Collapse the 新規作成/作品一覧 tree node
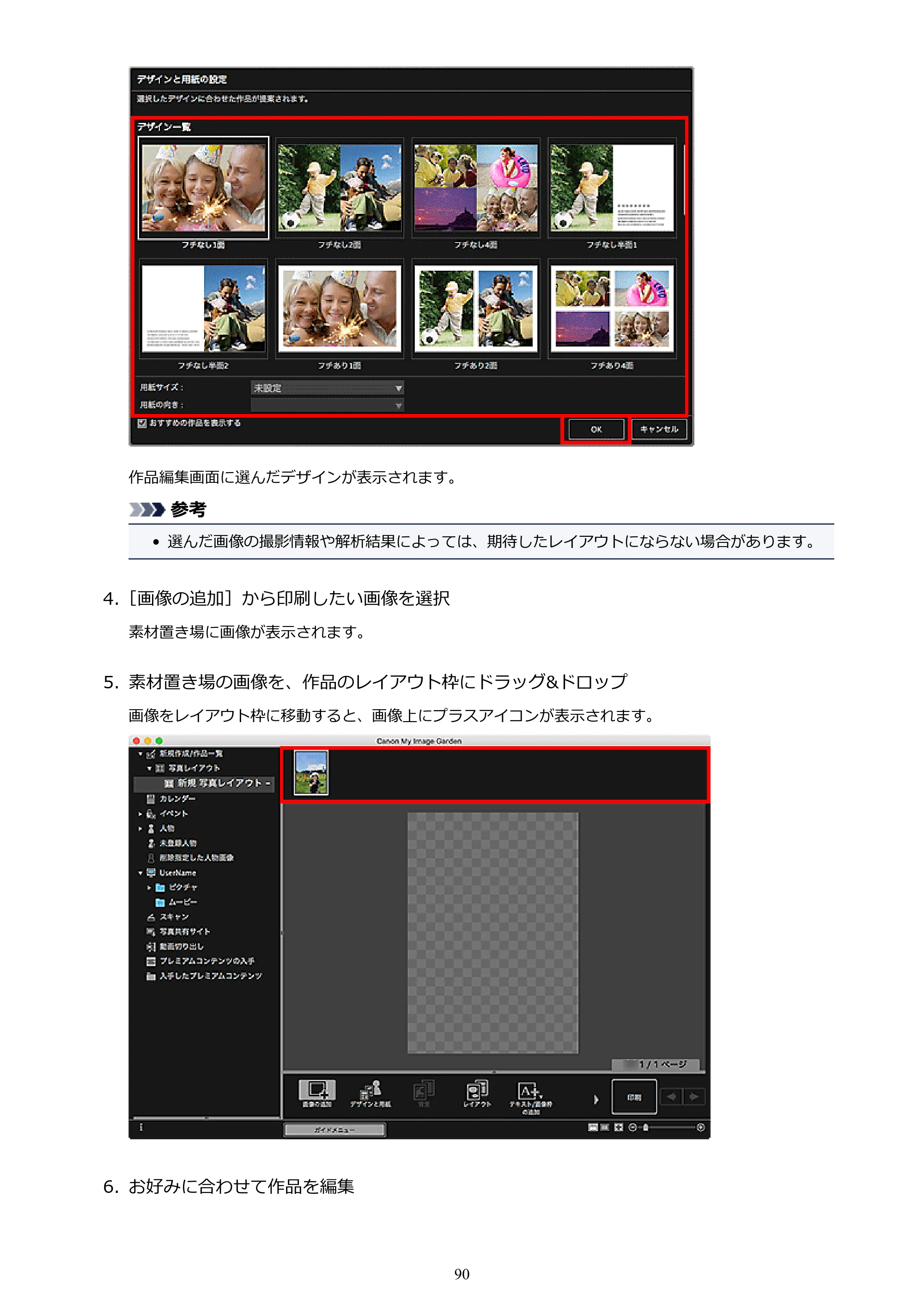 click(140, 754)
